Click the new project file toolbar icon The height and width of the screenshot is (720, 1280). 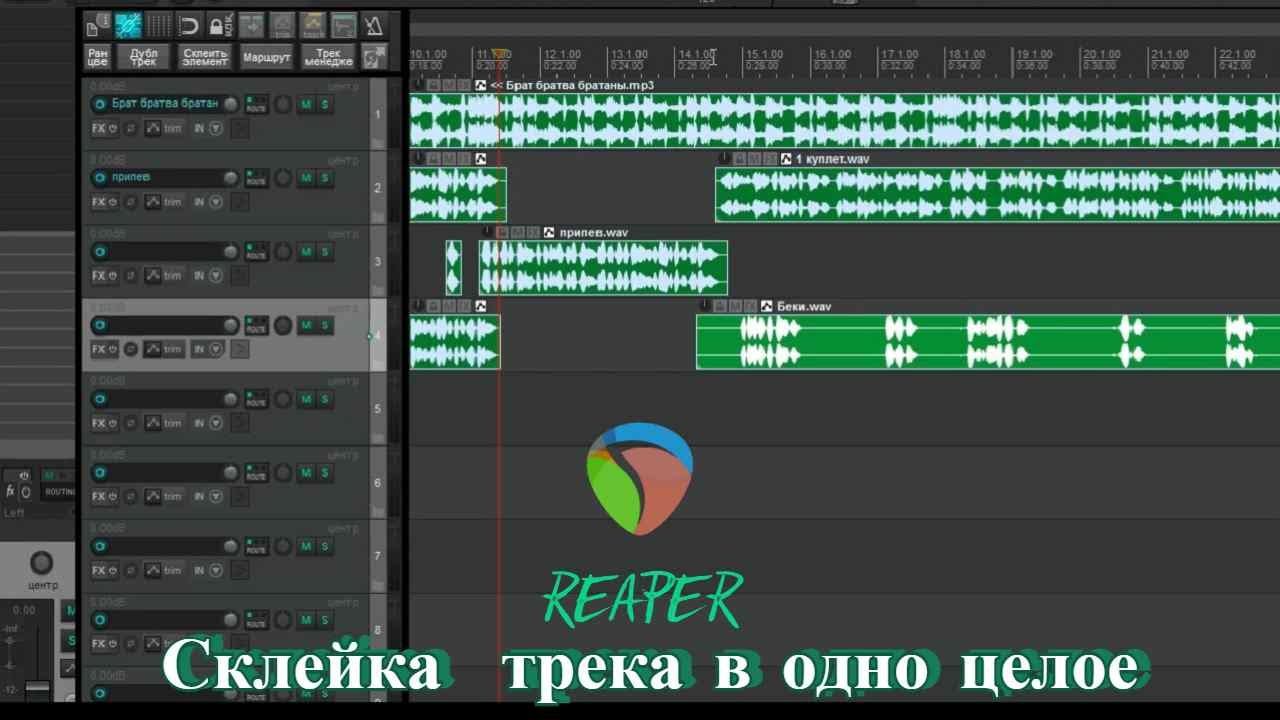tap(97, 25)
